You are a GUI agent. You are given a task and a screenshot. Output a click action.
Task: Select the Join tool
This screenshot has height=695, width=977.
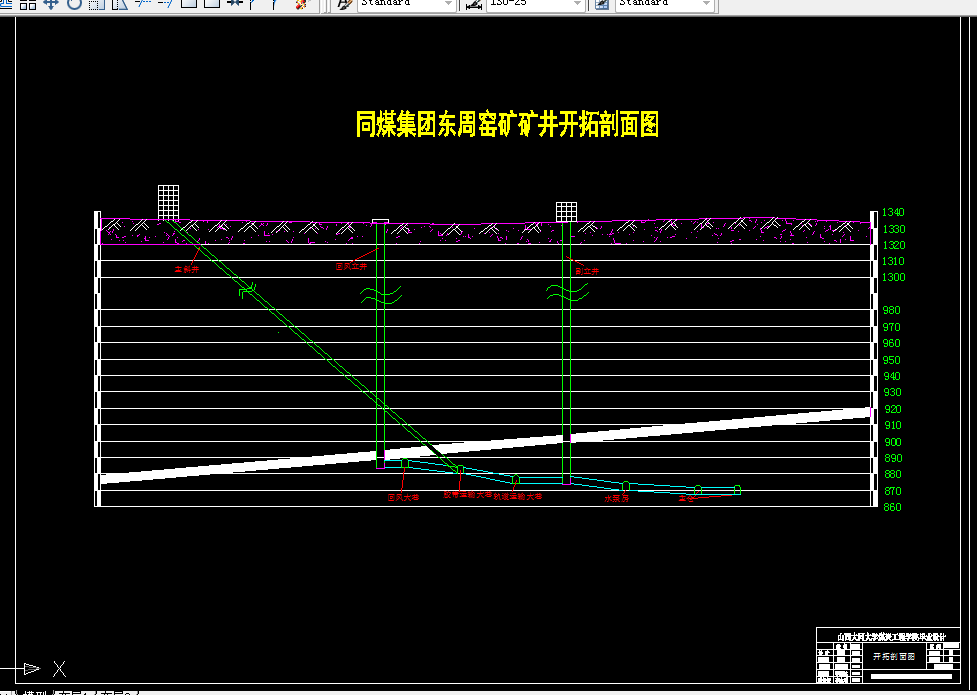pos(234,4)
